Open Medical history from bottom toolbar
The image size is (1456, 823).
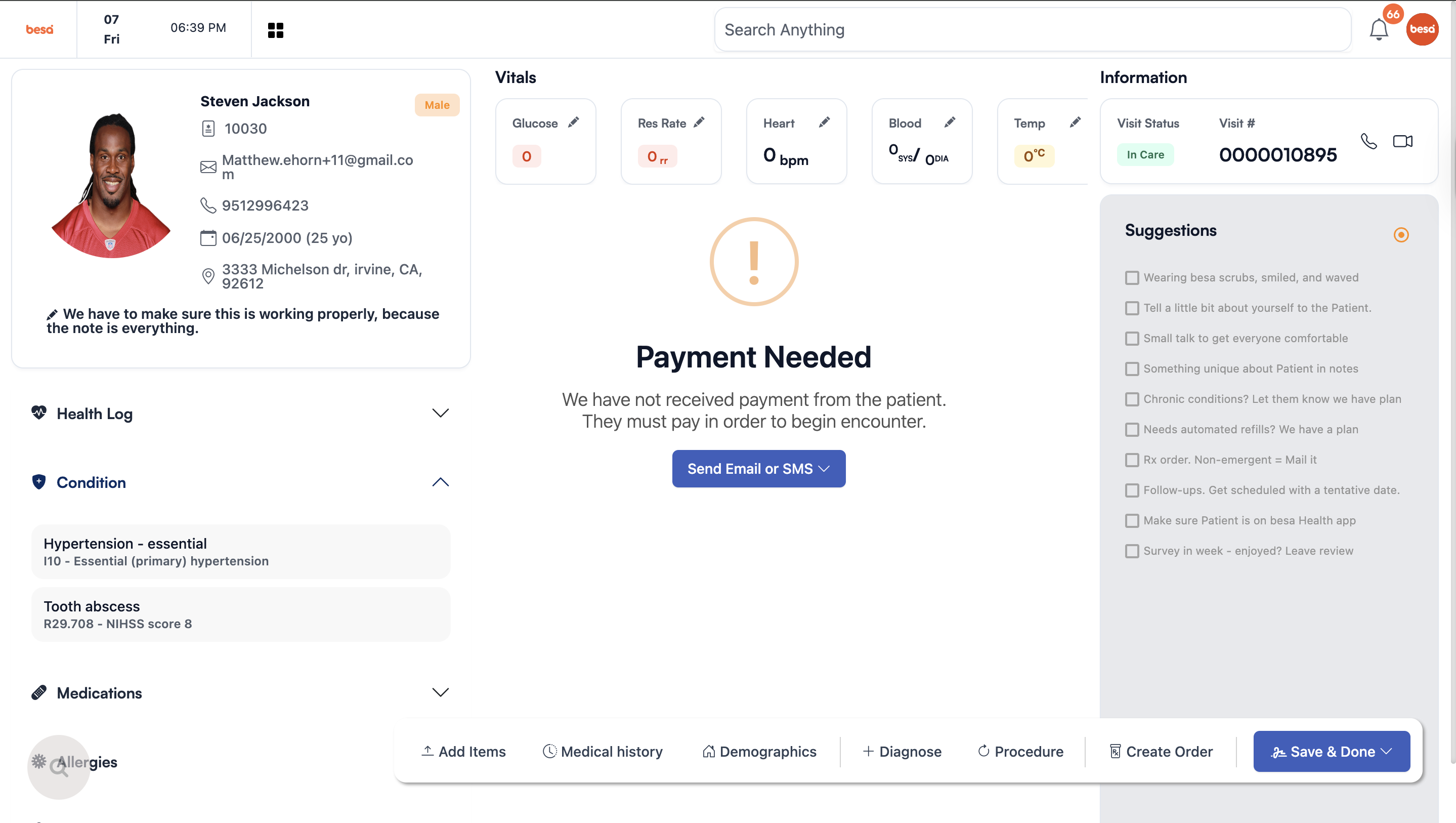[x=603, y=752]
